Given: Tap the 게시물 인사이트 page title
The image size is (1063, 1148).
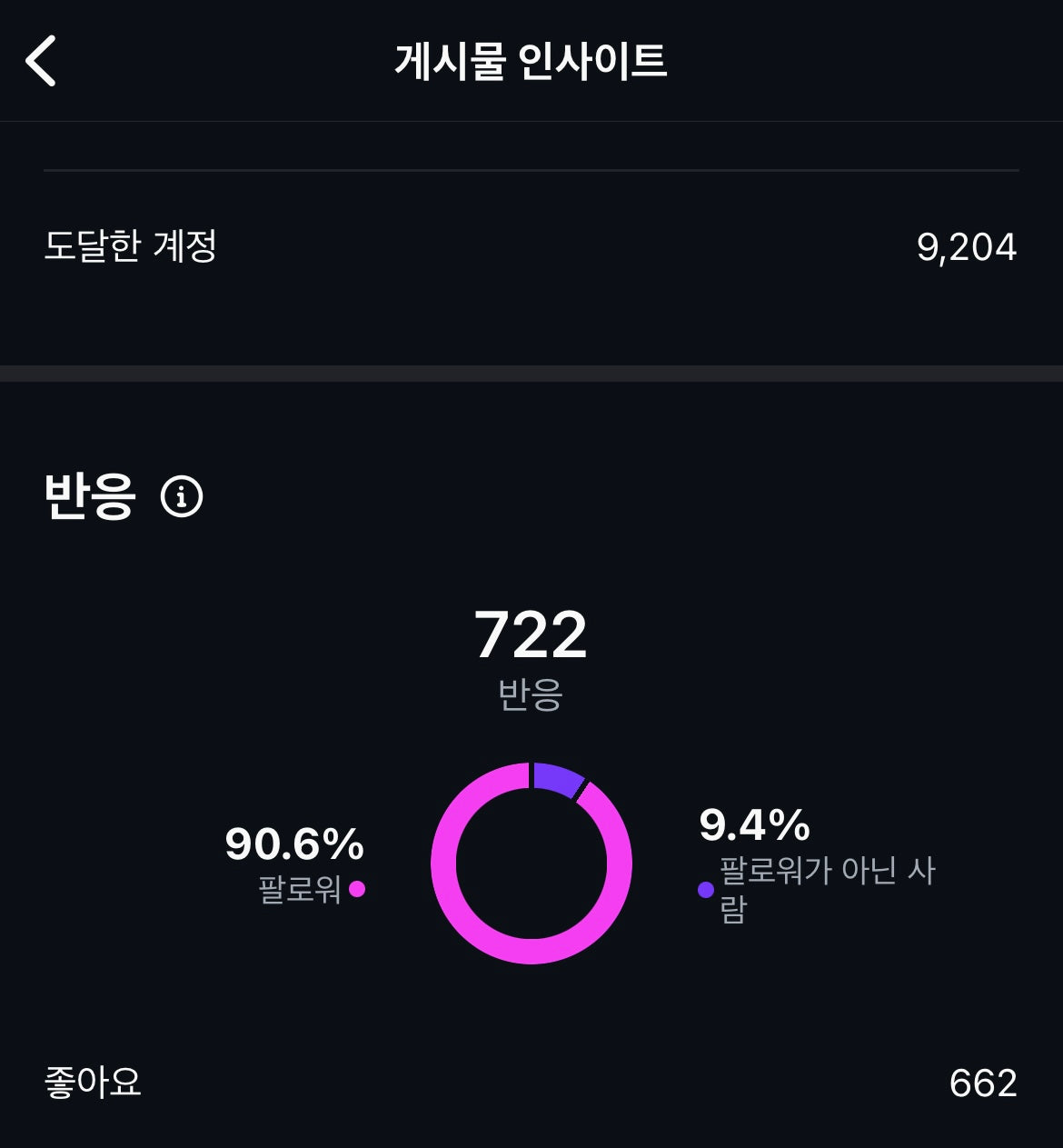Looking at the screenshot, I should point(531,61).
